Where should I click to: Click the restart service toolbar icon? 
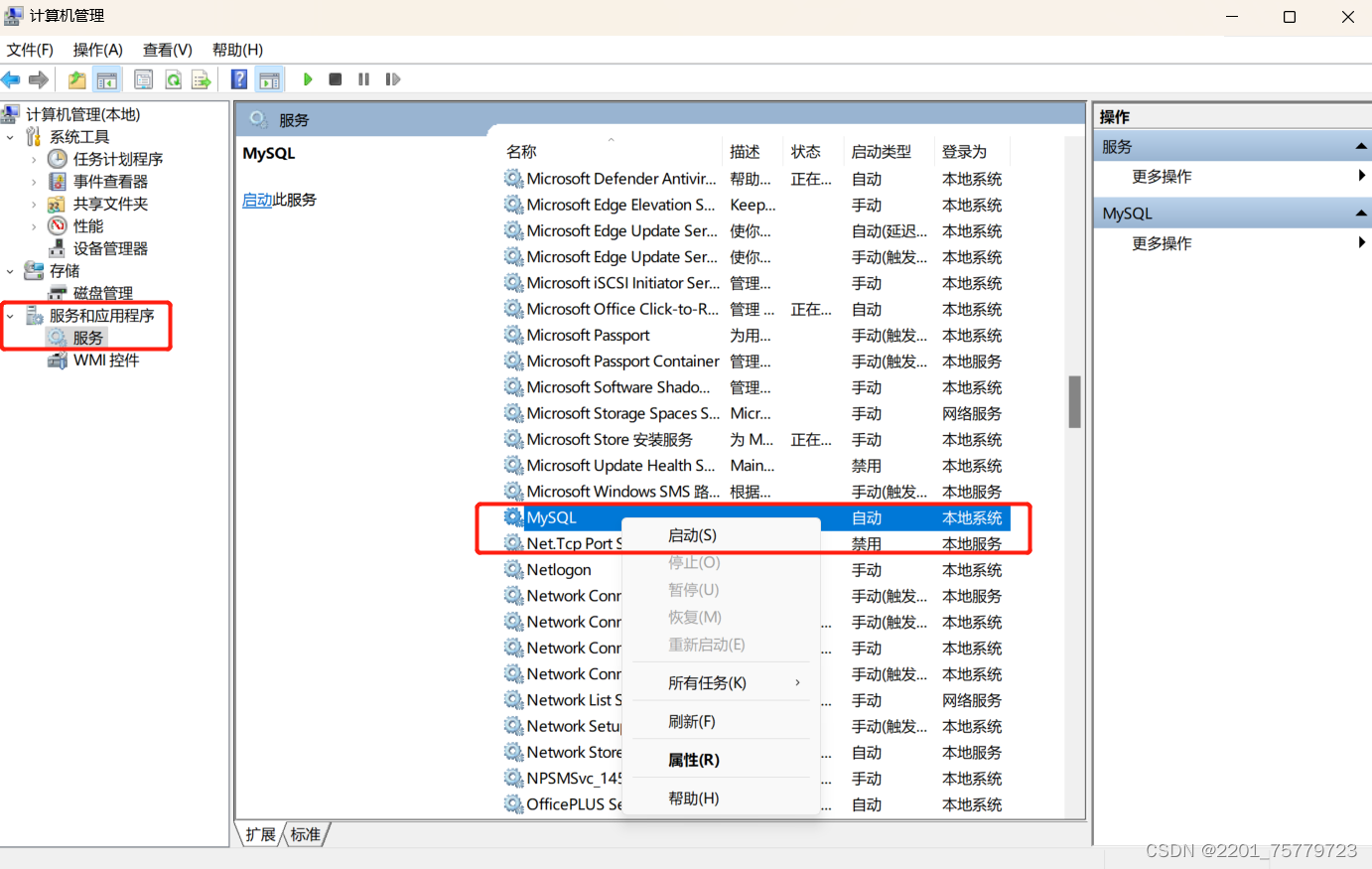392,79
